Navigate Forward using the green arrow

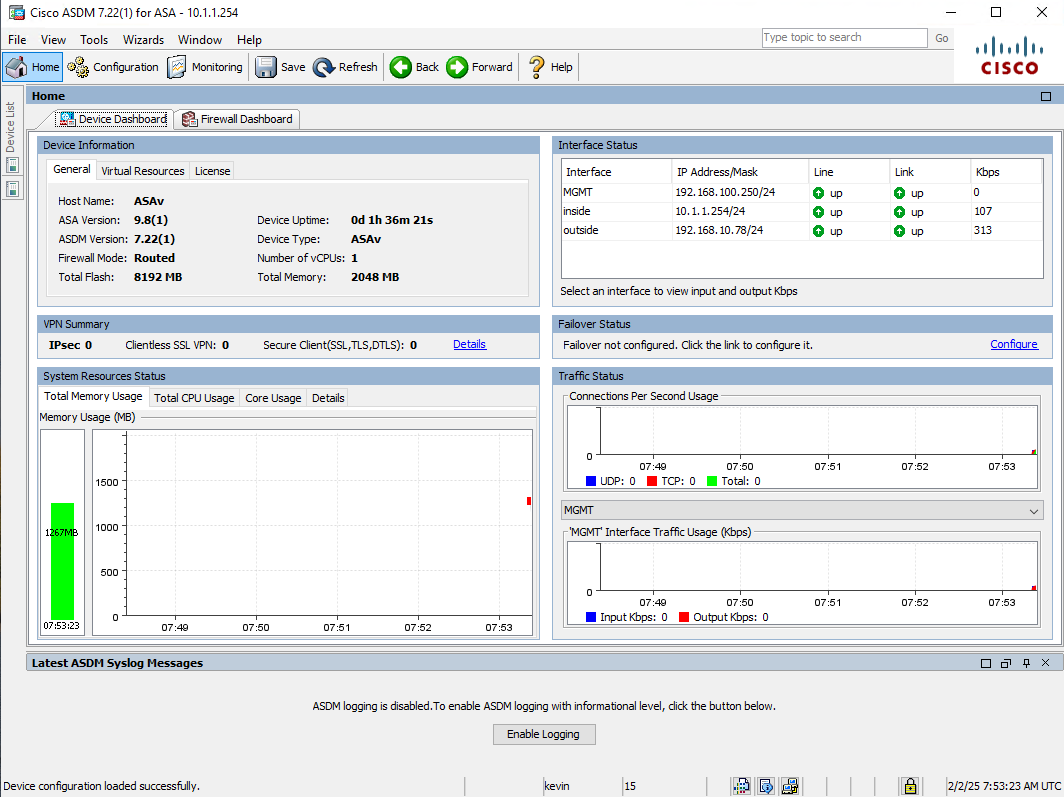[480, 67]
